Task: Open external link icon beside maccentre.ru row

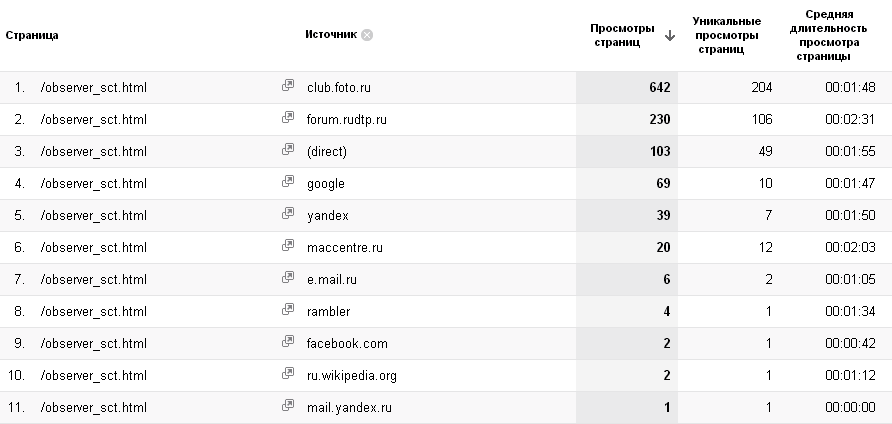Action: click(x=288, y=246)
